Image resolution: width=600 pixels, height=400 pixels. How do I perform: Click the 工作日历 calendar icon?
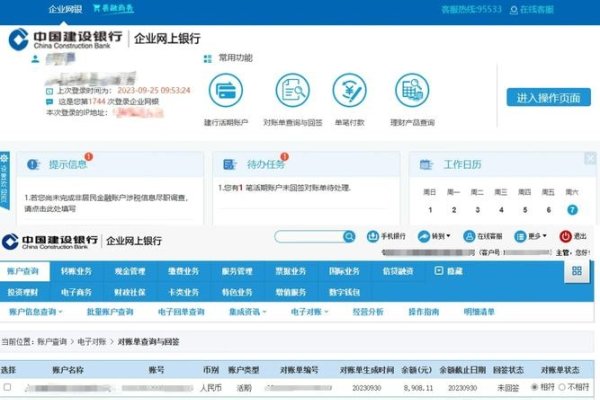tap(426, 165)
